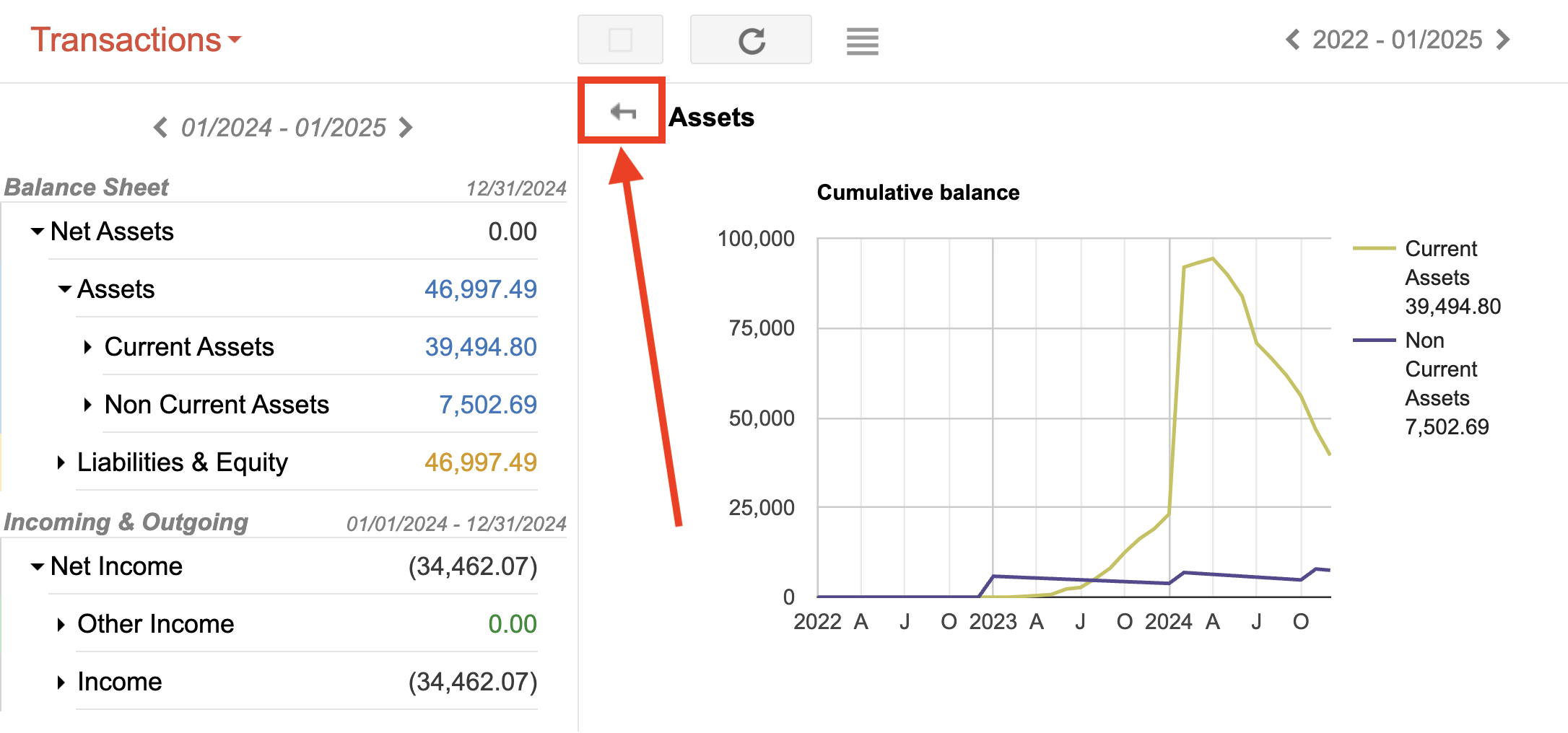Click the highlighted back arrow icon
The image size is (1568, 733).
pos(621,111)
